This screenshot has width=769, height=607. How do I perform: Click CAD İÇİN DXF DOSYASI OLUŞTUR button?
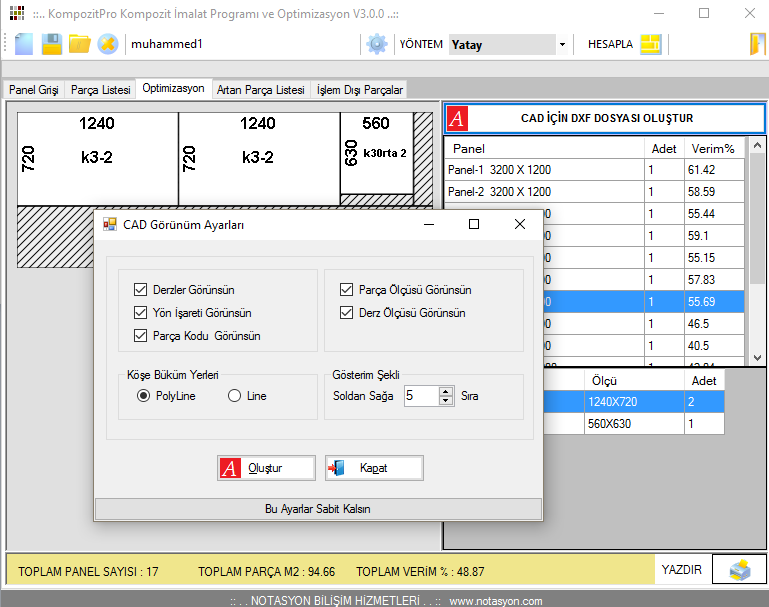(605, 118)
